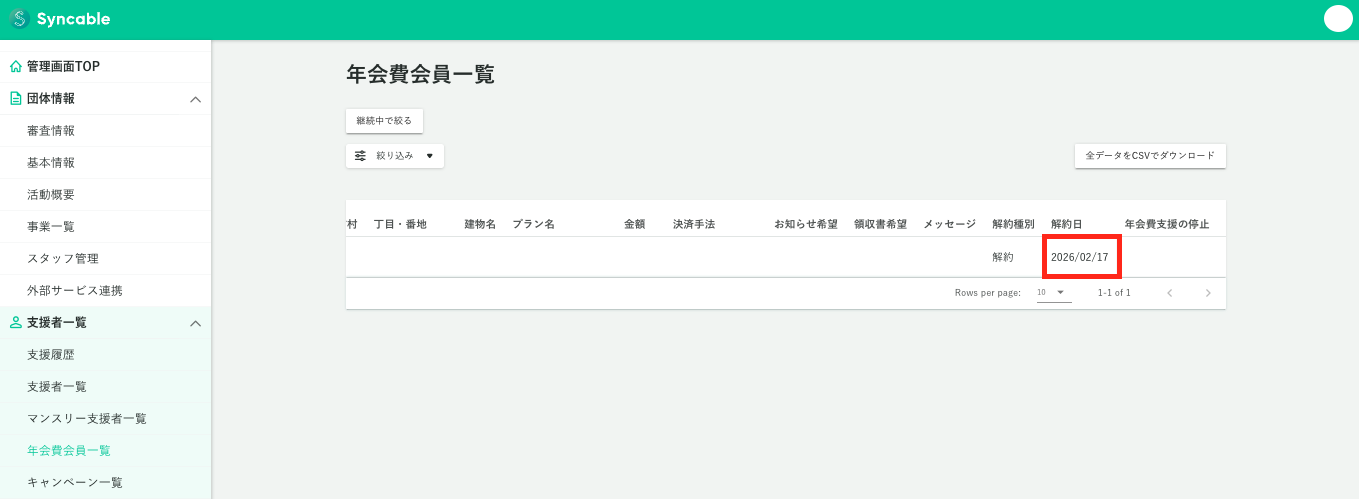Viewport: 1359px width, 499px height.
Task: Open スタッフ管理 from the sidebar
Action: [63, 259]
